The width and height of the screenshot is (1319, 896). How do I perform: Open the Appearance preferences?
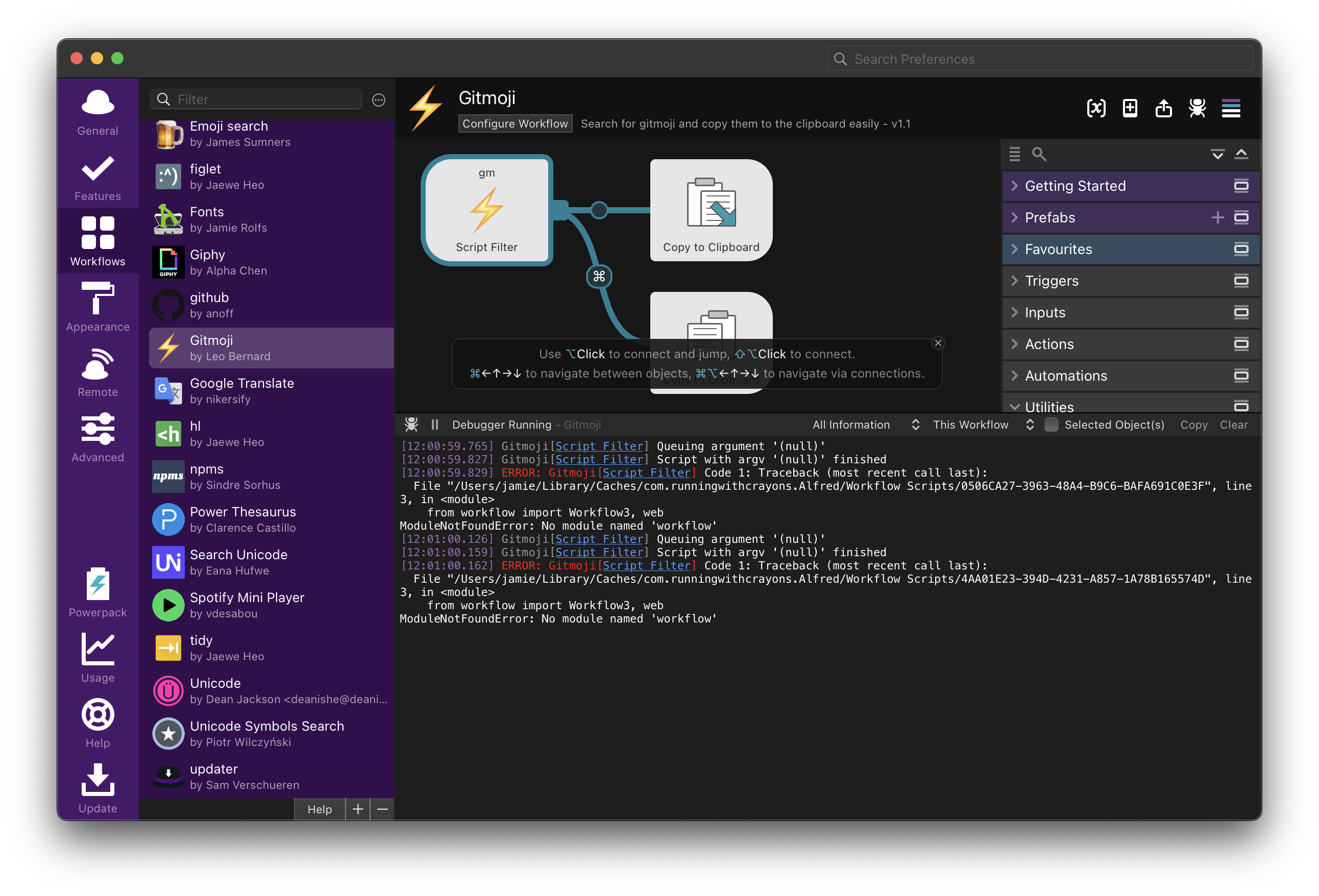[x=97, y=307]
